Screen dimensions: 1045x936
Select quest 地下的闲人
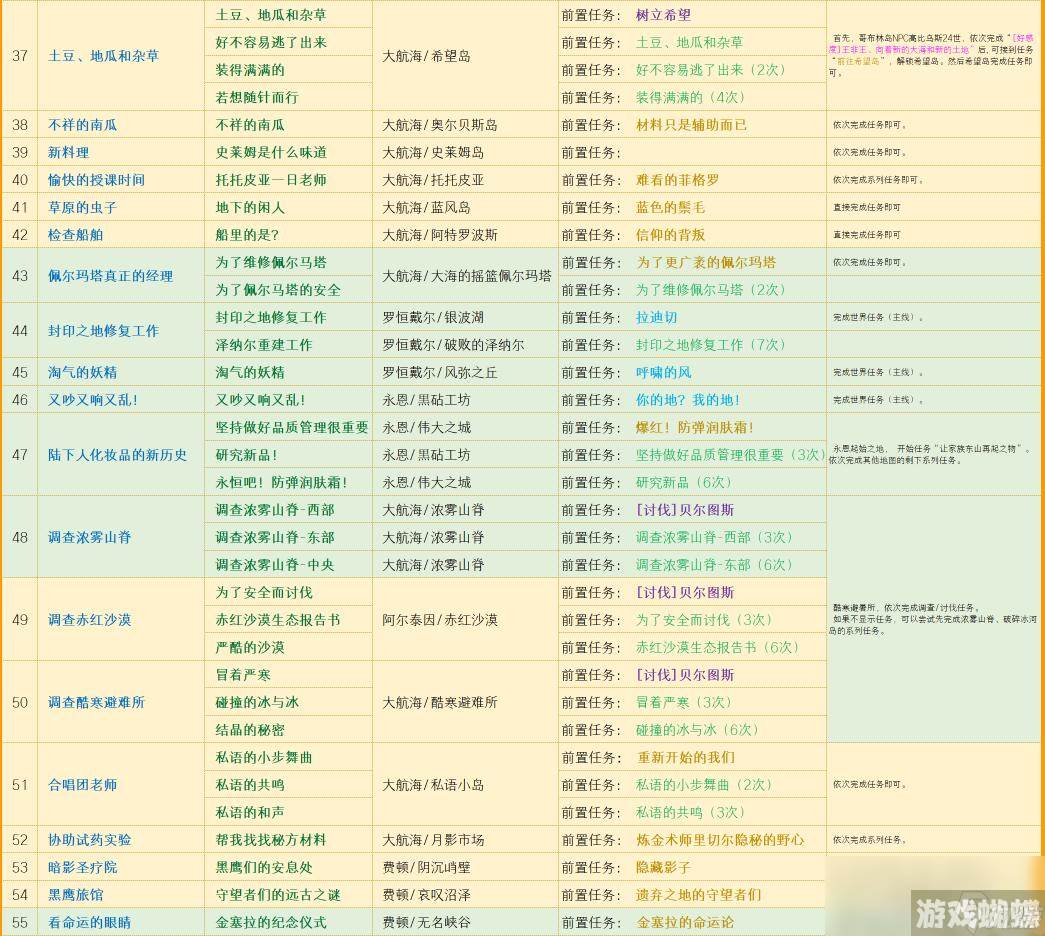coord(250,207)
